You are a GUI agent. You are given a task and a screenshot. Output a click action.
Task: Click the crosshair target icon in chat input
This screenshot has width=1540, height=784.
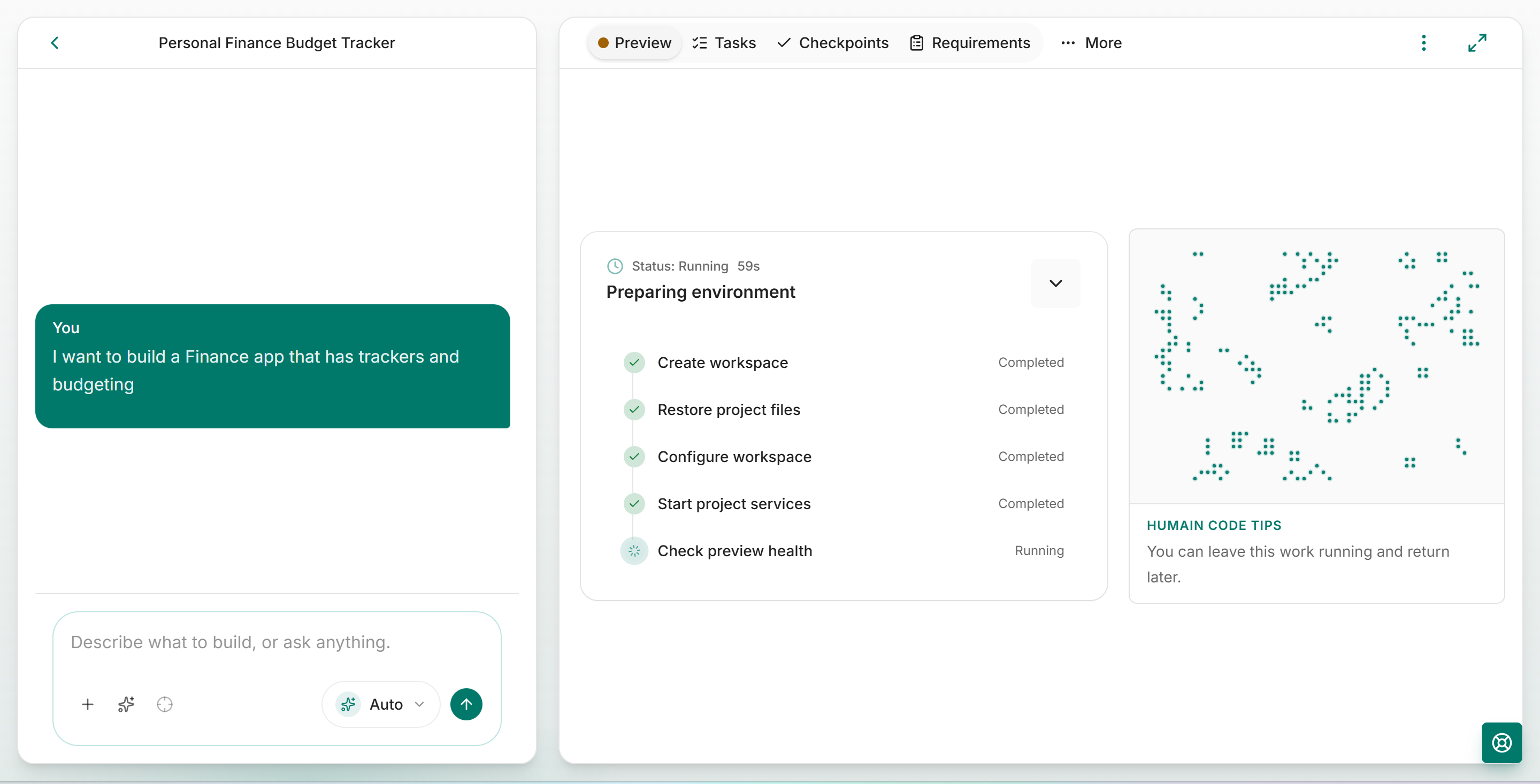164,704
